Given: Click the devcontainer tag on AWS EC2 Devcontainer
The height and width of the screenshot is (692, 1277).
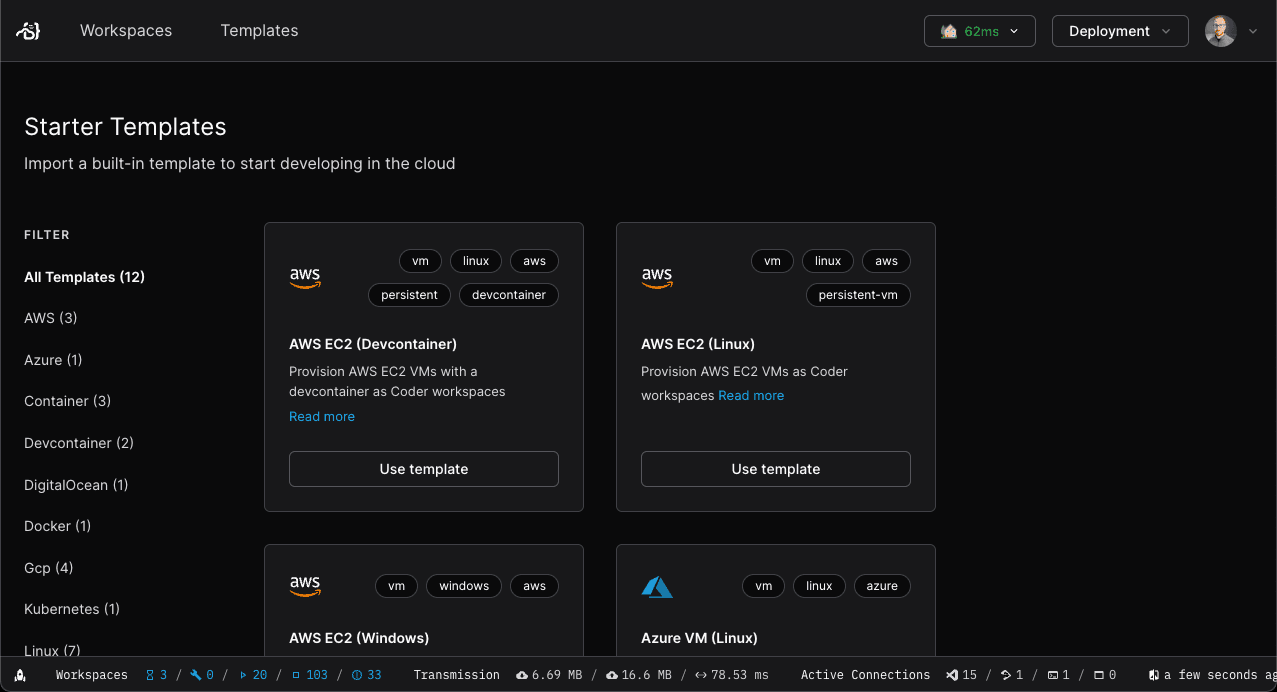Looking at the screenshot, I should coord(509,295).
